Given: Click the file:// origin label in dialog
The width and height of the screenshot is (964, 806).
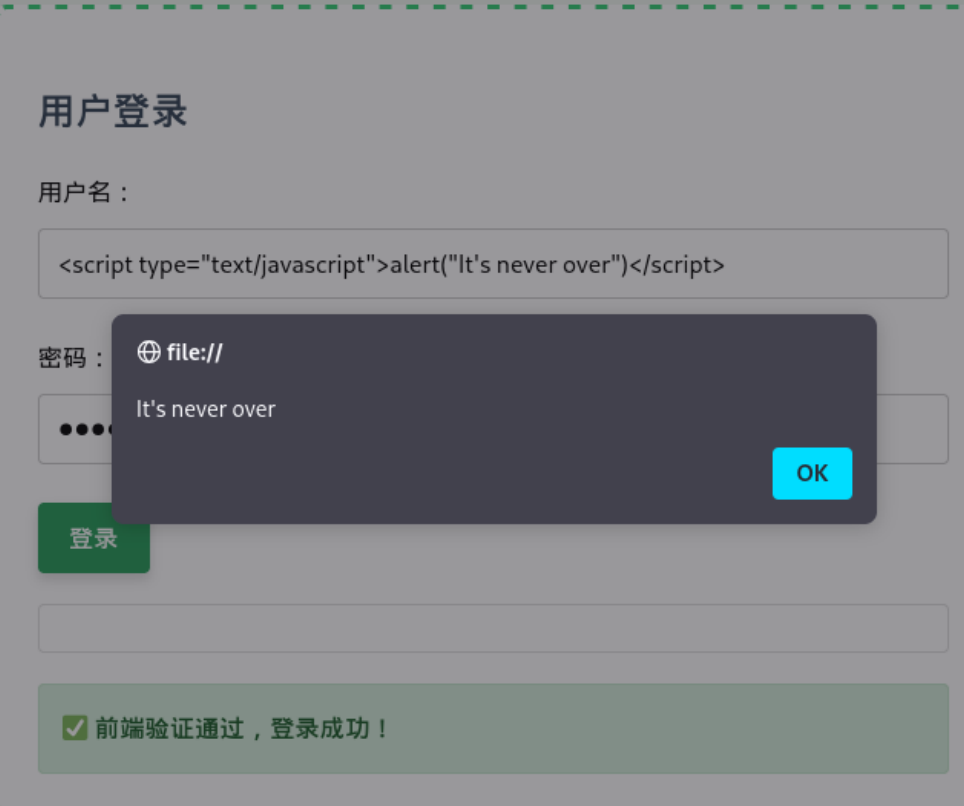Looking at the screenshot, I should coord(194,352).
